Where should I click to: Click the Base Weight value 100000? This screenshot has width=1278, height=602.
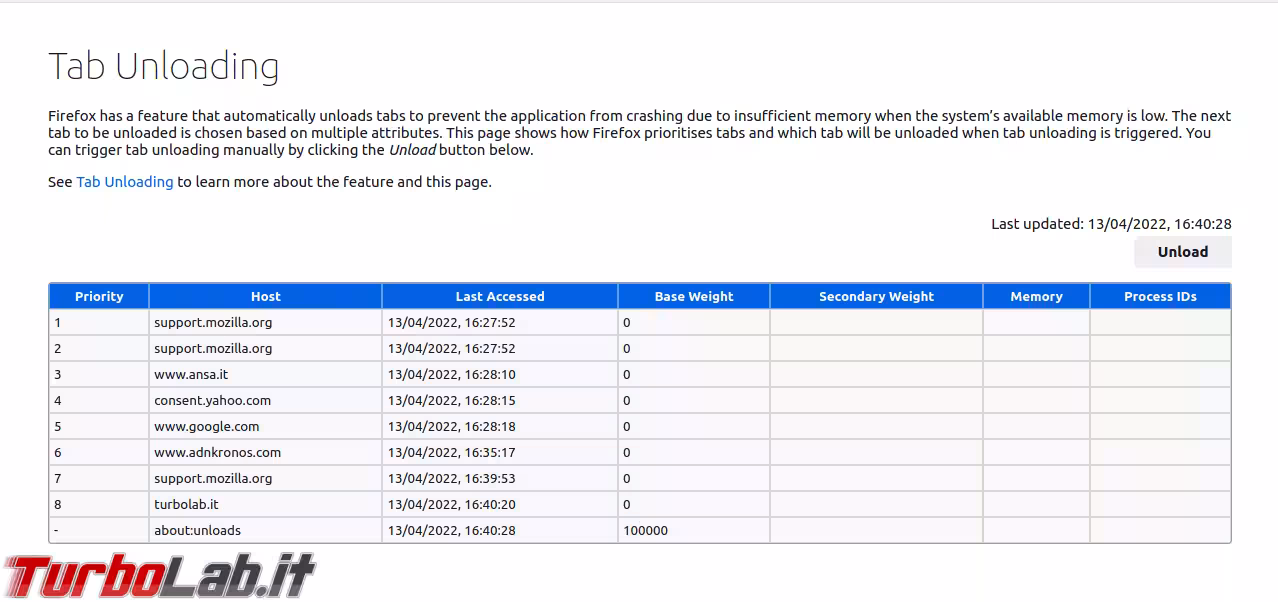click(643, 530)
